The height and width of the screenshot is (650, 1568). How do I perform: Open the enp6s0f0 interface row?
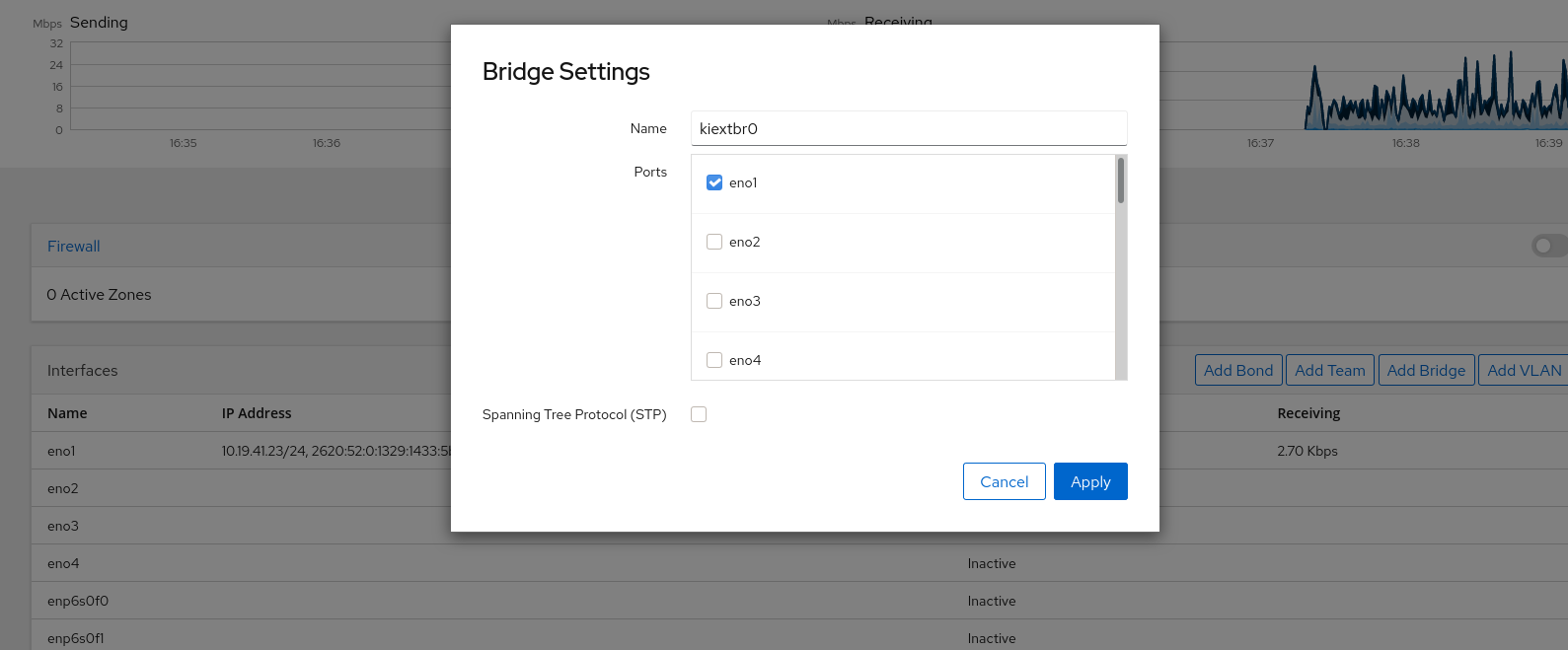coord(799,601)
